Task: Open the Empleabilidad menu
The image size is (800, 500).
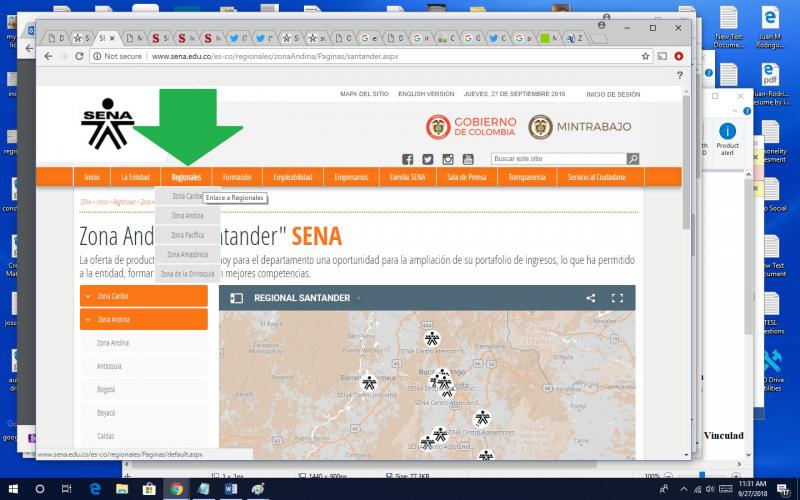Action: [x=293, y=177]
